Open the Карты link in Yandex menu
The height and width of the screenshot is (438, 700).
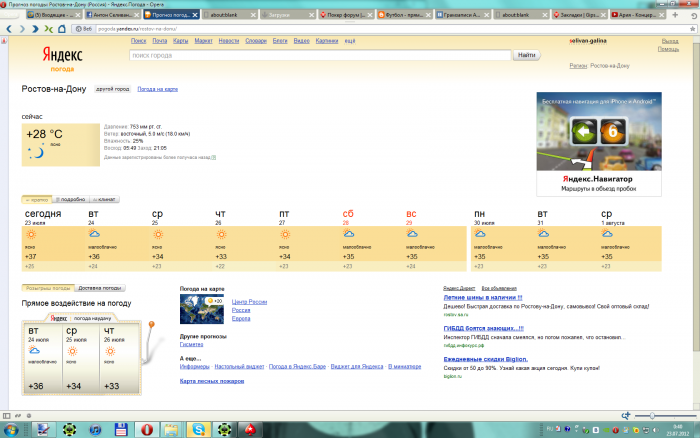180,41
